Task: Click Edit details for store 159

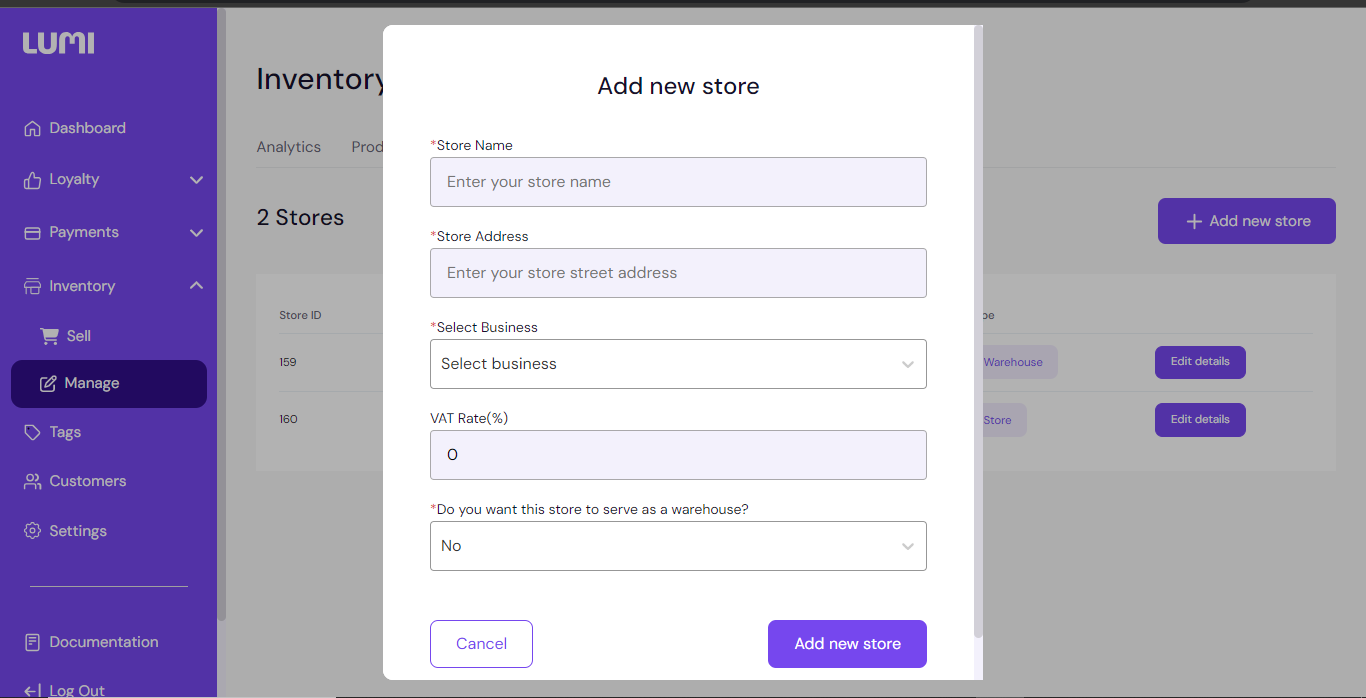Action: tap(1200, 362)
